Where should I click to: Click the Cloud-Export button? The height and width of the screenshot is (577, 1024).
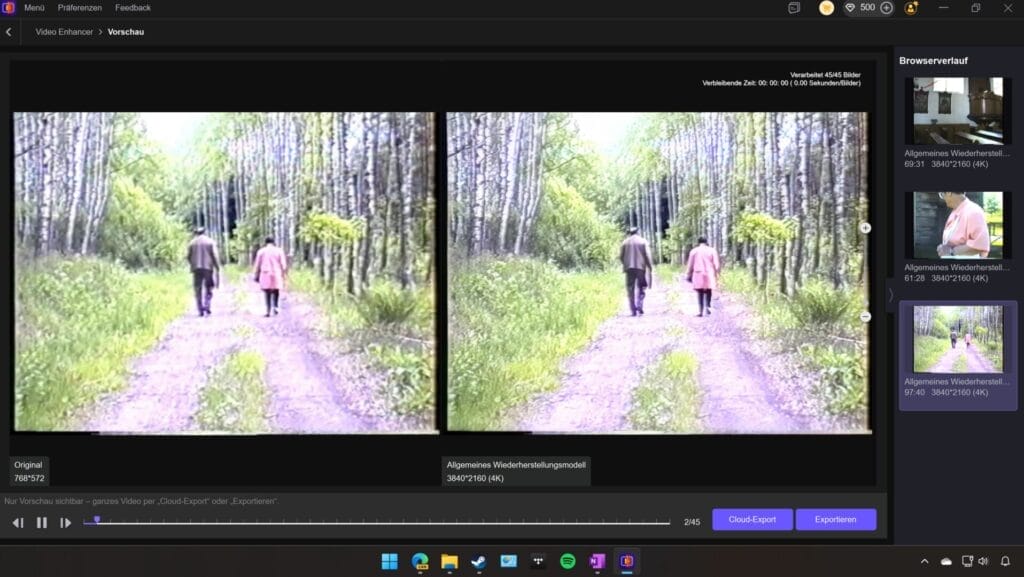[x=752, y=520]
